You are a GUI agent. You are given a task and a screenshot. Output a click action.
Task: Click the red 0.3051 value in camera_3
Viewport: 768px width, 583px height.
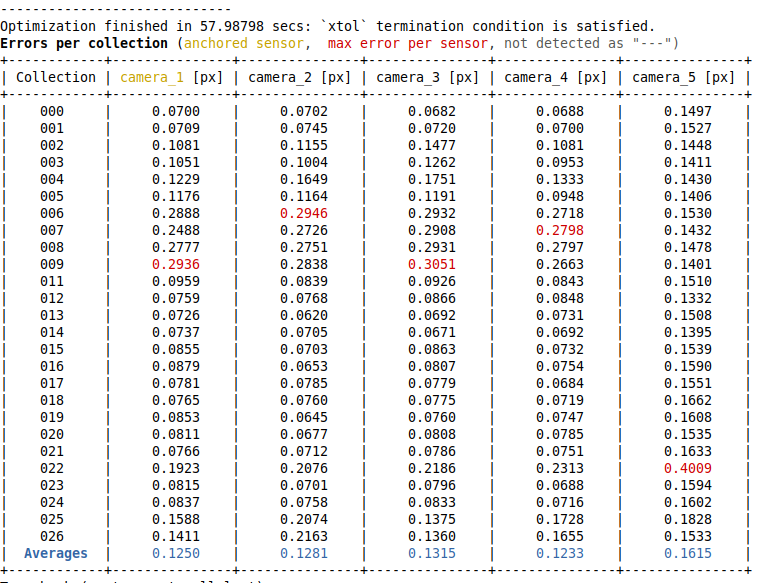(431, 264)
